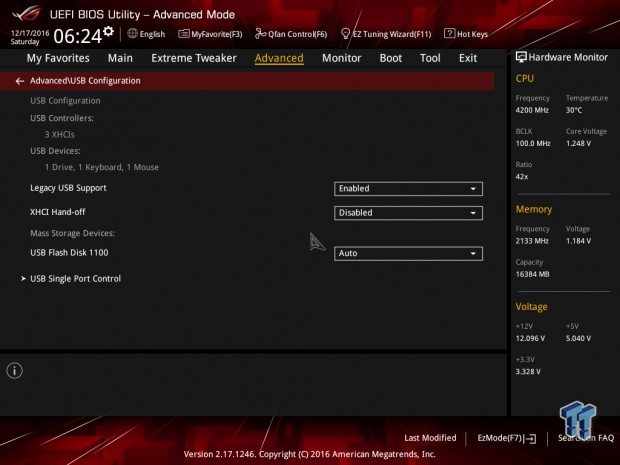Open MyFavorite(F3) shortcut
The width and height of the screenshot is (620, 465).
click(x=210, y=34)
